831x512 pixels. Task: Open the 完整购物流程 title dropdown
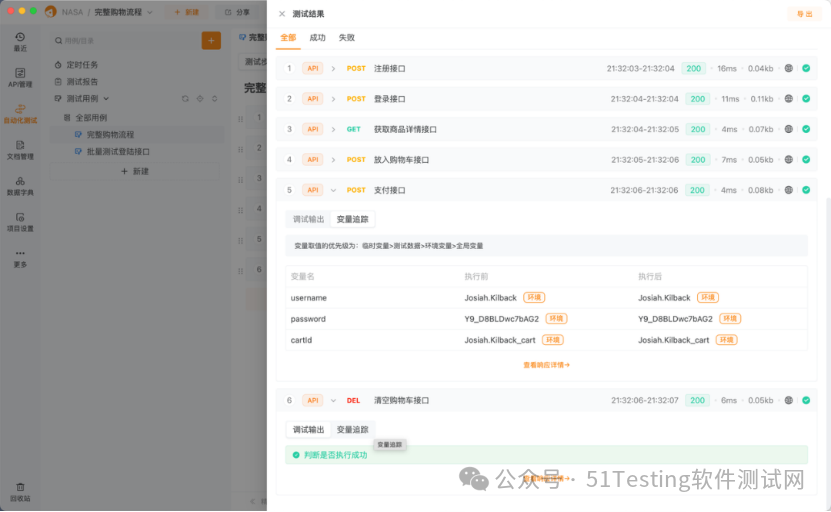pos(150,12)
